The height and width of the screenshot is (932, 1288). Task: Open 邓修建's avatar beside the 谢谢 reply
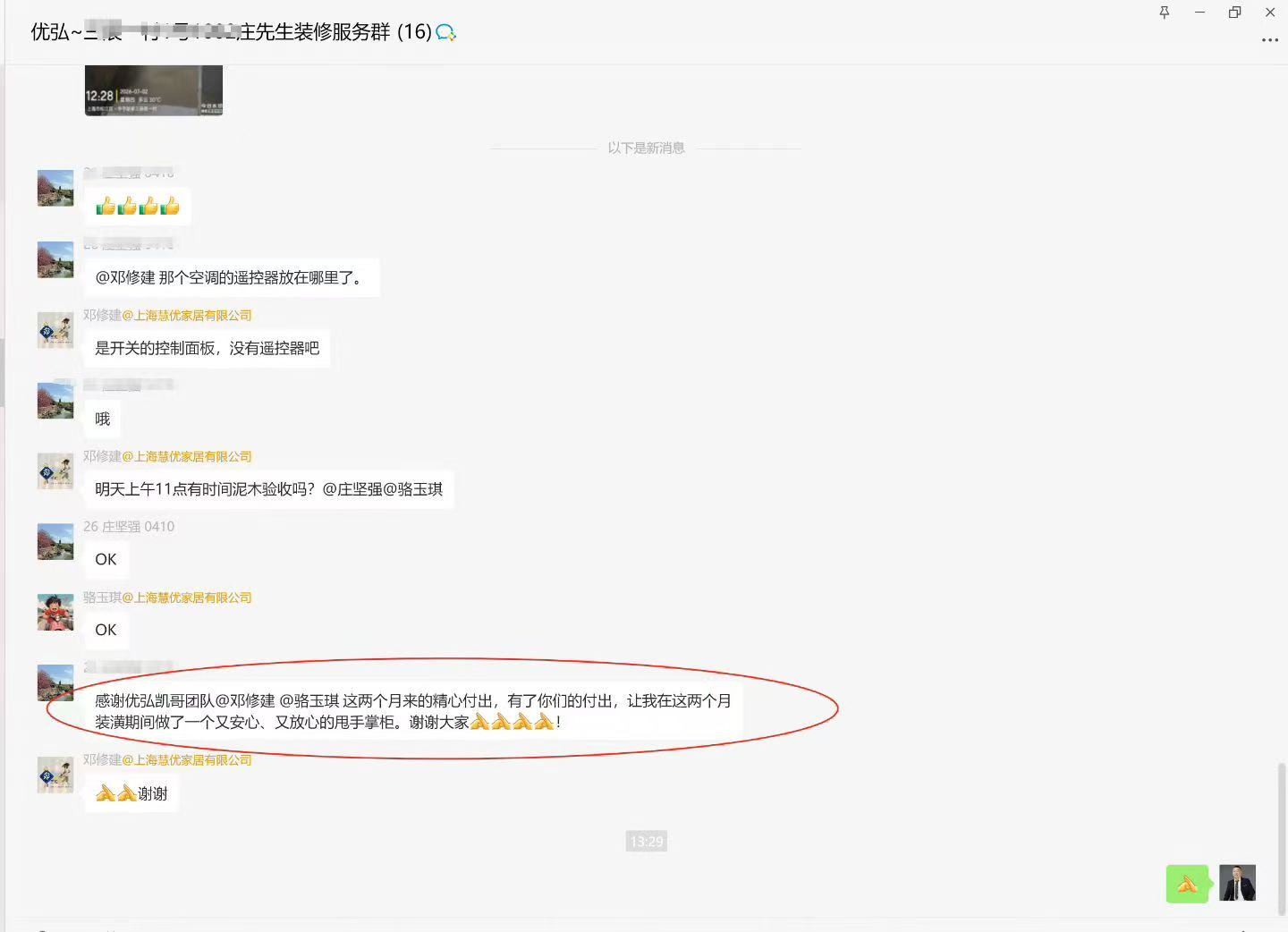coord(55,775)
